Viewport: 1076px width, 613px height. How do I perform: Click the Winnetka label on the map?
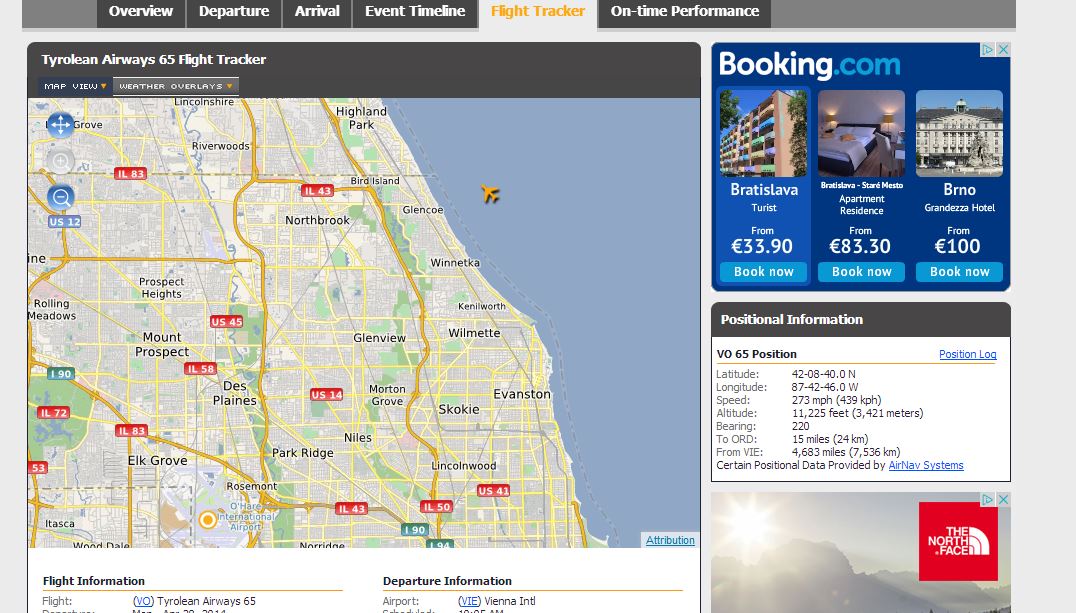tap(455, 263)
